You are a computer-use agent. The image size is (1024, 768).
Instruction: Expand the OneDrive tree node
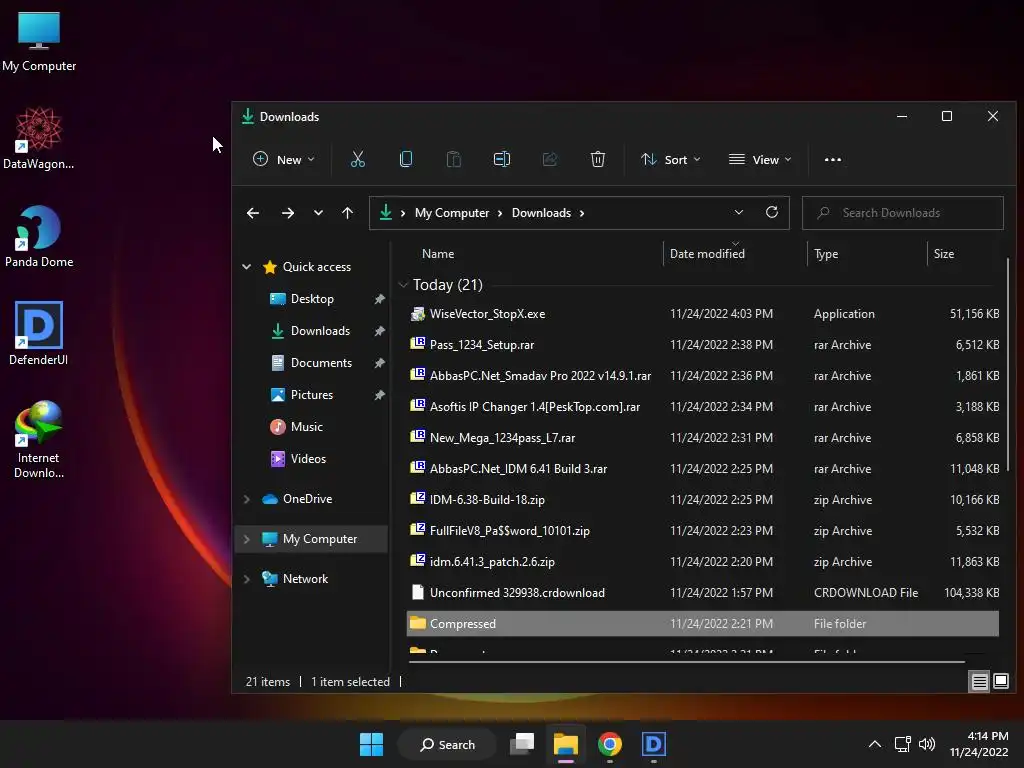click(x=247, y=499)
